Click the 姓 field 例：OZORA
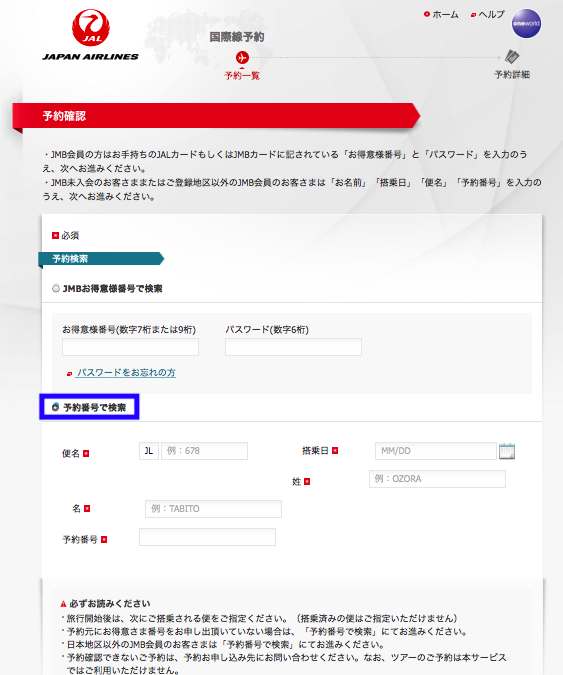 point(437,479)
